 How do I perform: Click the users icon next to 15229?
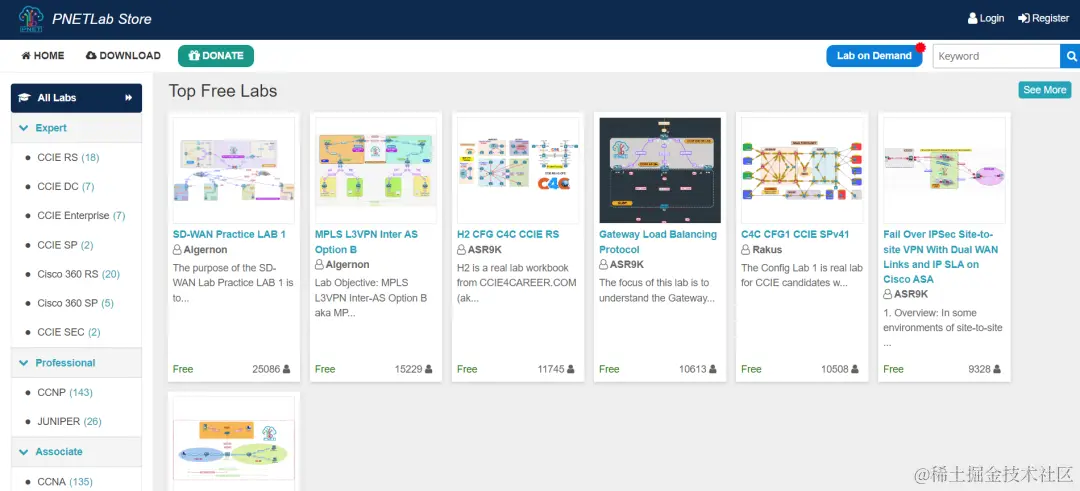pos(428,369)
